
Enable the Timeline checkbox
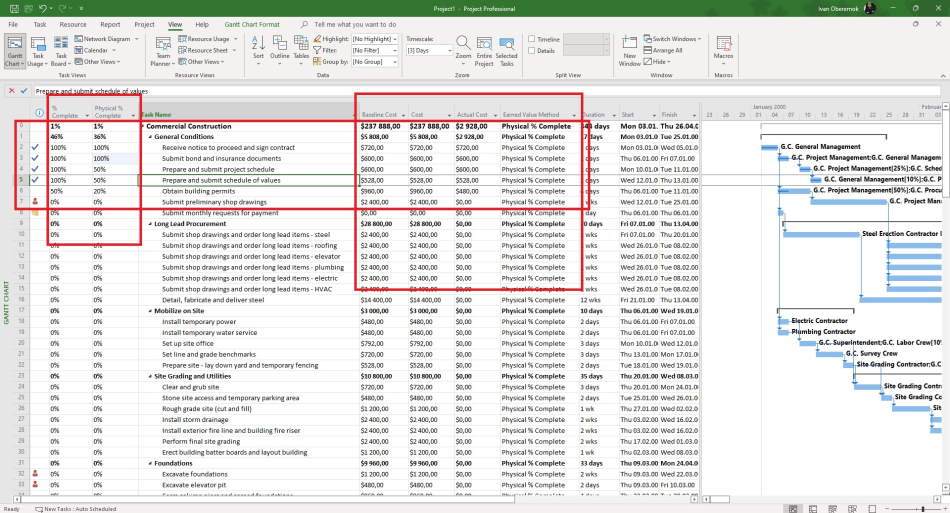tap(531, 39)
